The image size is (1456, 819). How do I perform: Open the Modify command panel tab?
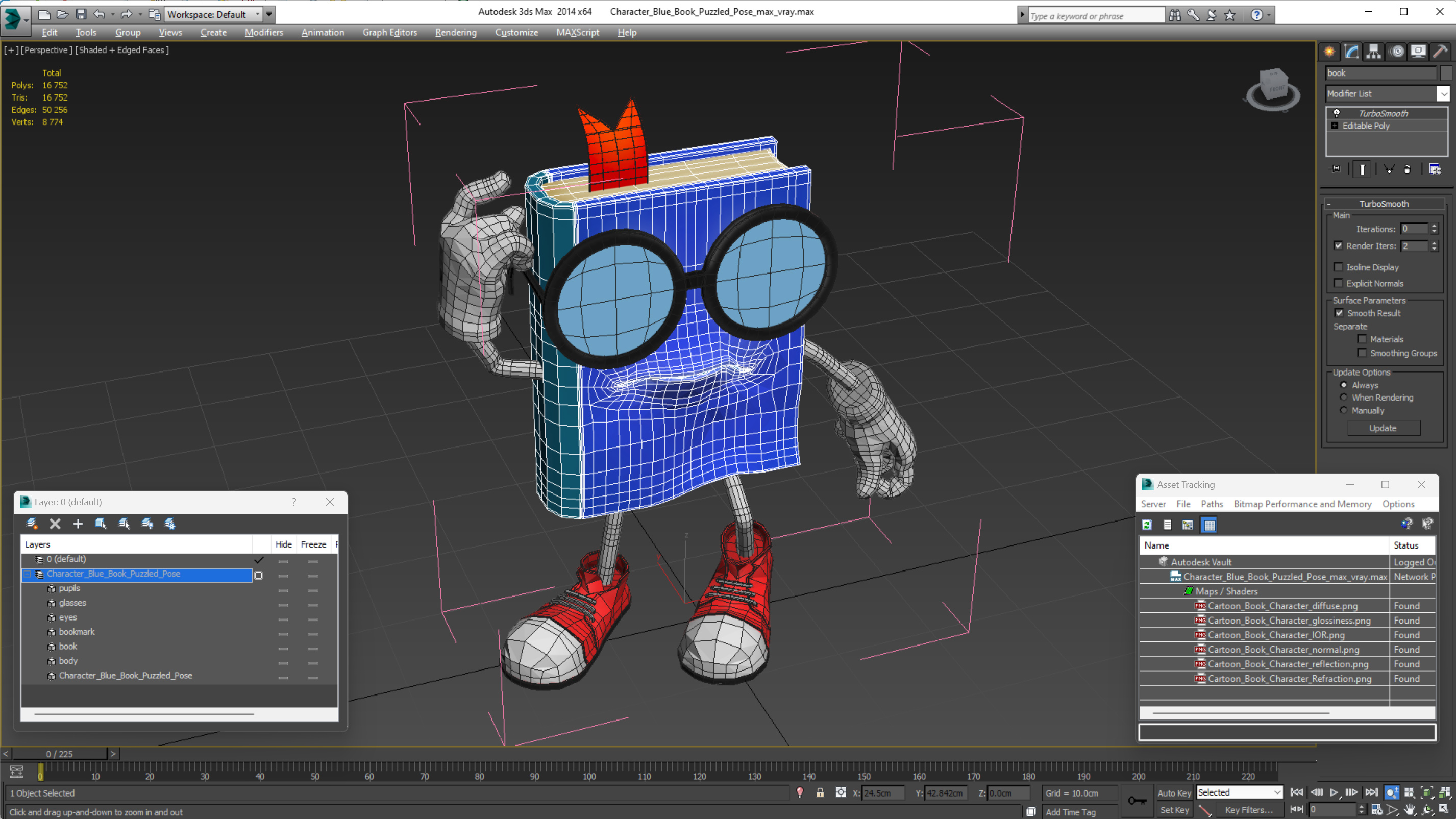[x=1351, y=52]
